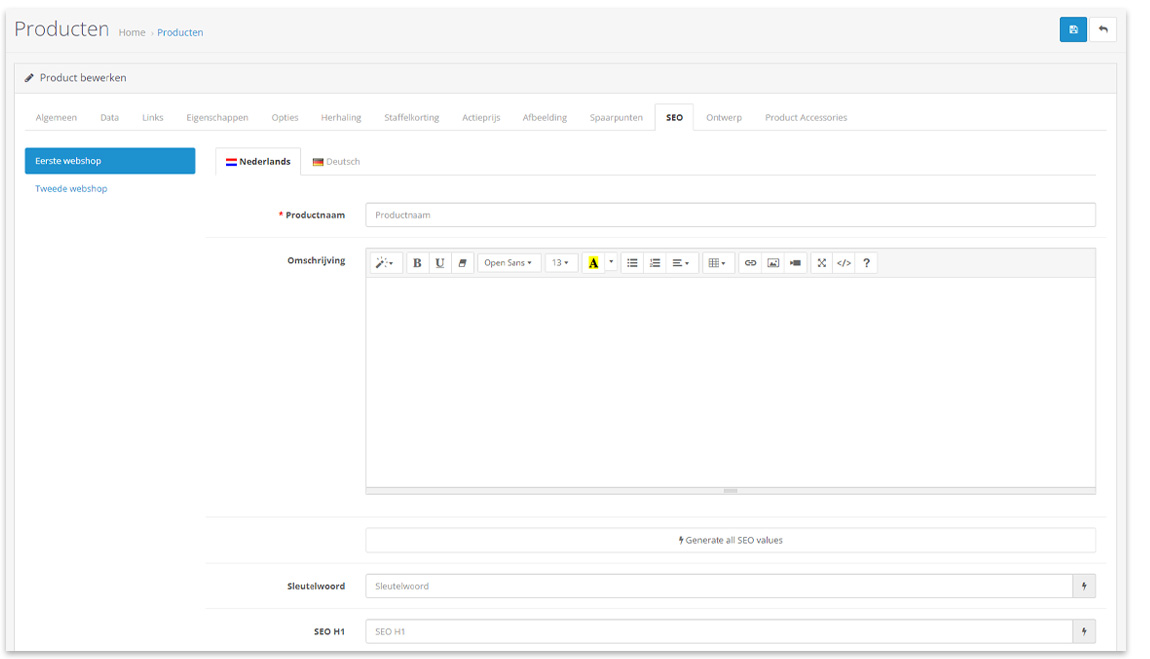This screenshot has width=1150, height=659.
Task: Toggle underline formatting in editor
Action: pos(439,263)
